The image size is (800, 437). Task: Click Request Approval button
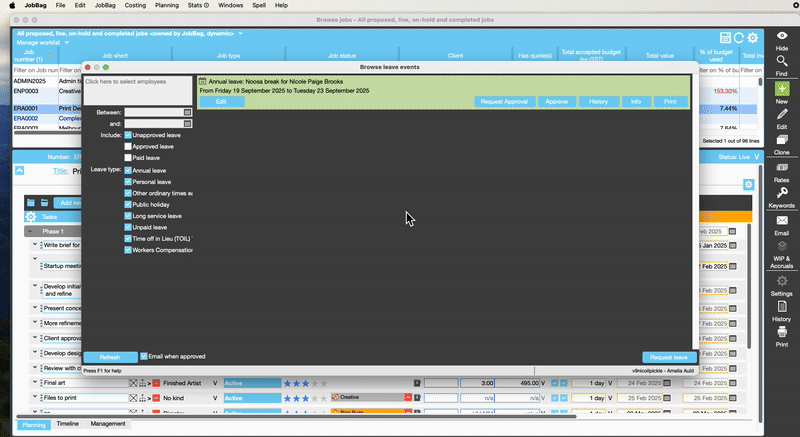tap(504, 101)
